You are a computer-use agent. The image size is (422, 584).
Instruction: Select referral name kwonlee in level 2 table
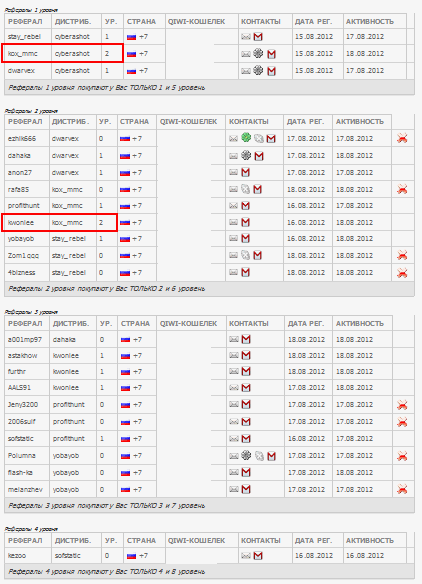[21, 223]
